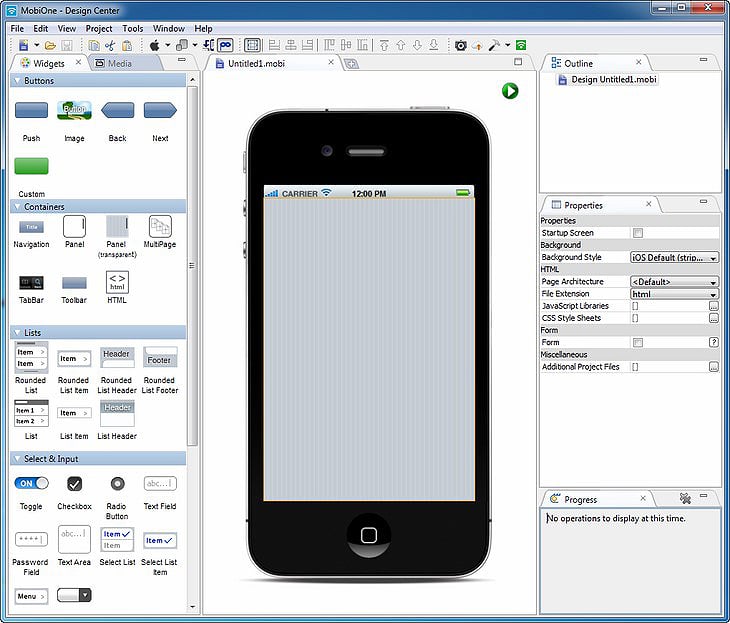Viewport: 730px width, 623px height.
Task: Click the camera screenshot icon
Action: pyautogui.click(x=460, y=45)
